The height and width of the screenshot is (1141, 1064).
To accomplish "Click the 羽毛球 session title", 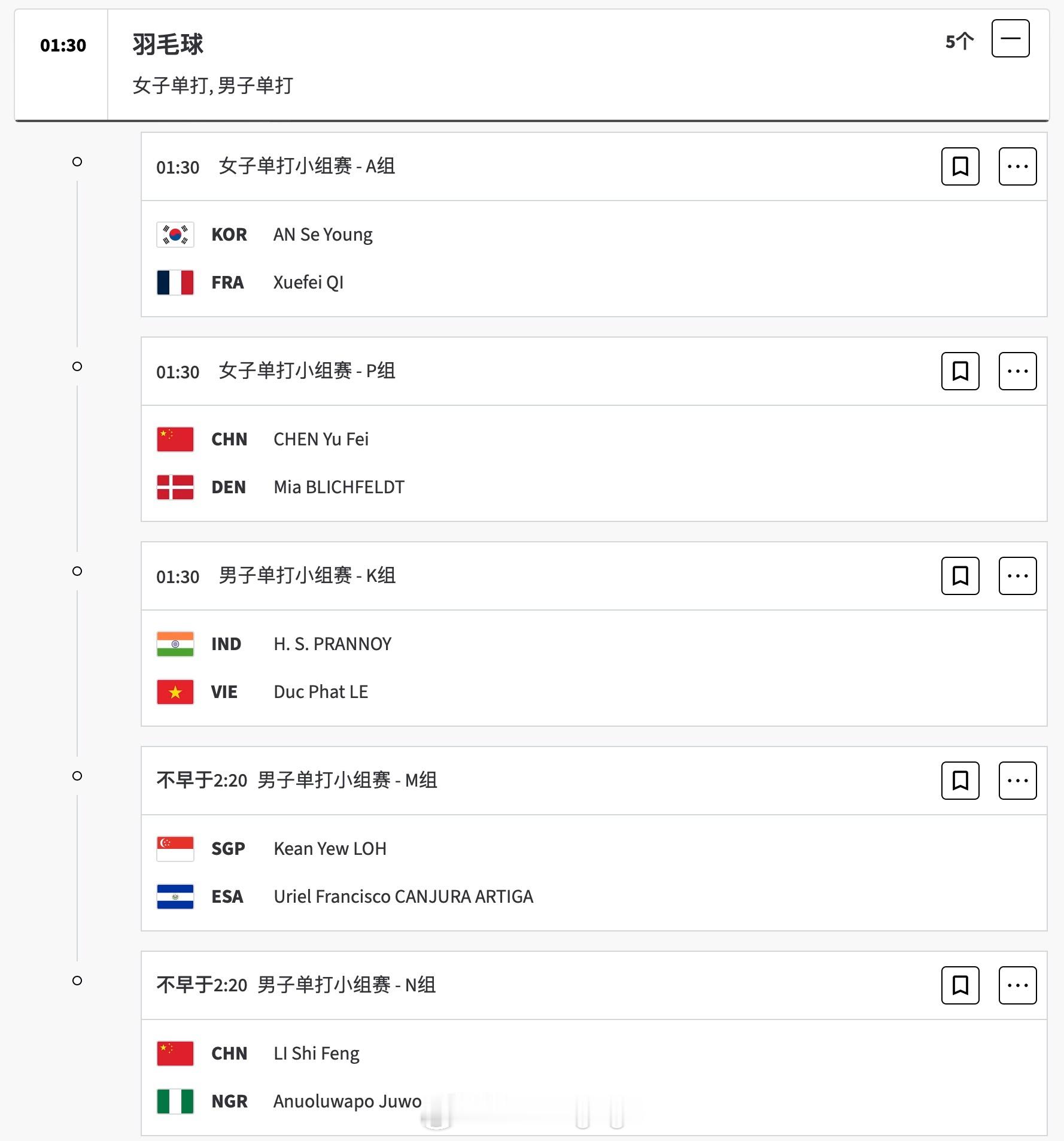I will click(x=168, y=44).
